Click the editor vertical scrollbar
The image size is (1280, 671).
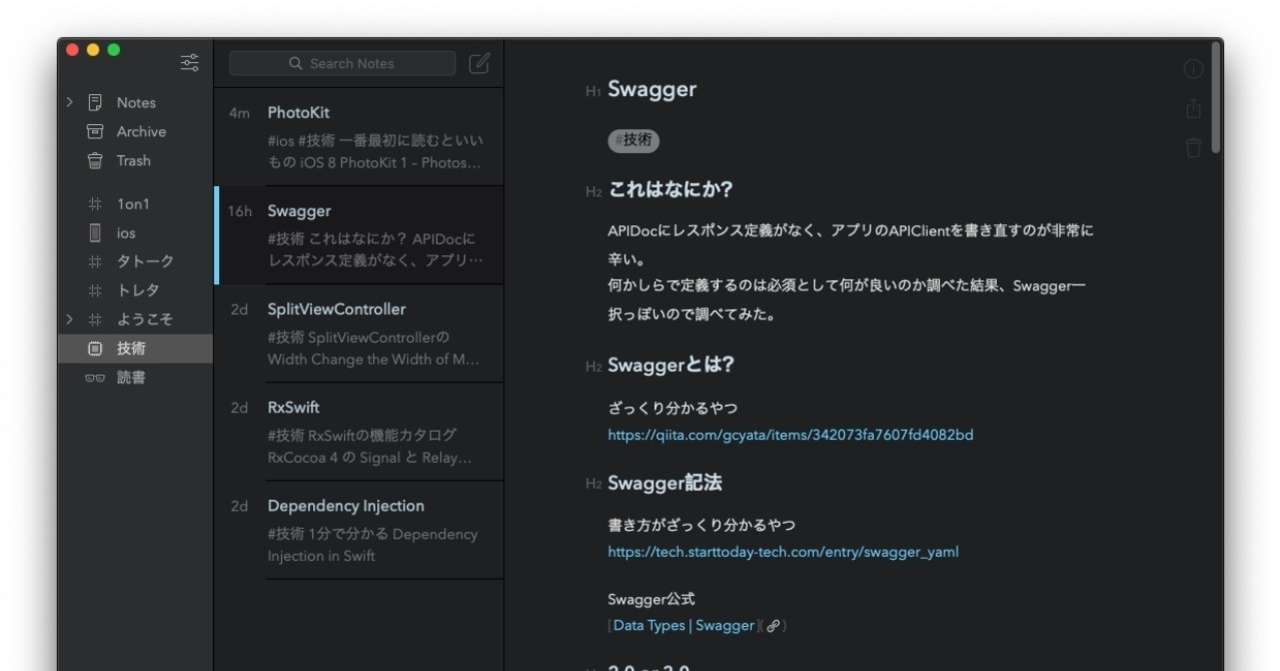(1216, 98)
